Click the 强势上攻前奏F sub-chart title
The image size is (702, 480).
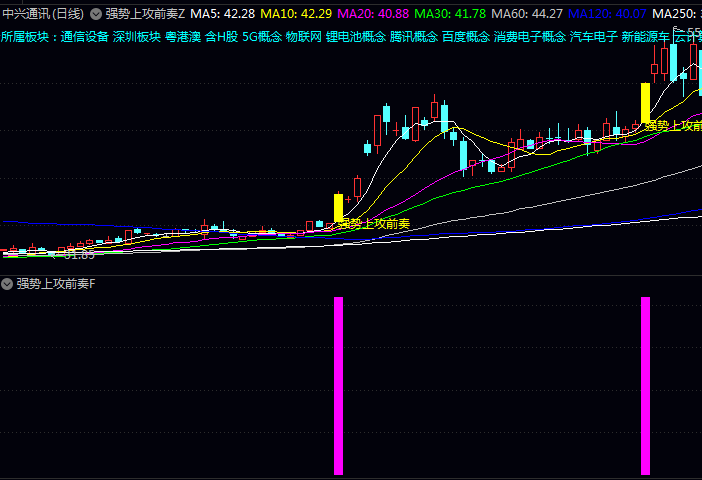tap(56, 284)
